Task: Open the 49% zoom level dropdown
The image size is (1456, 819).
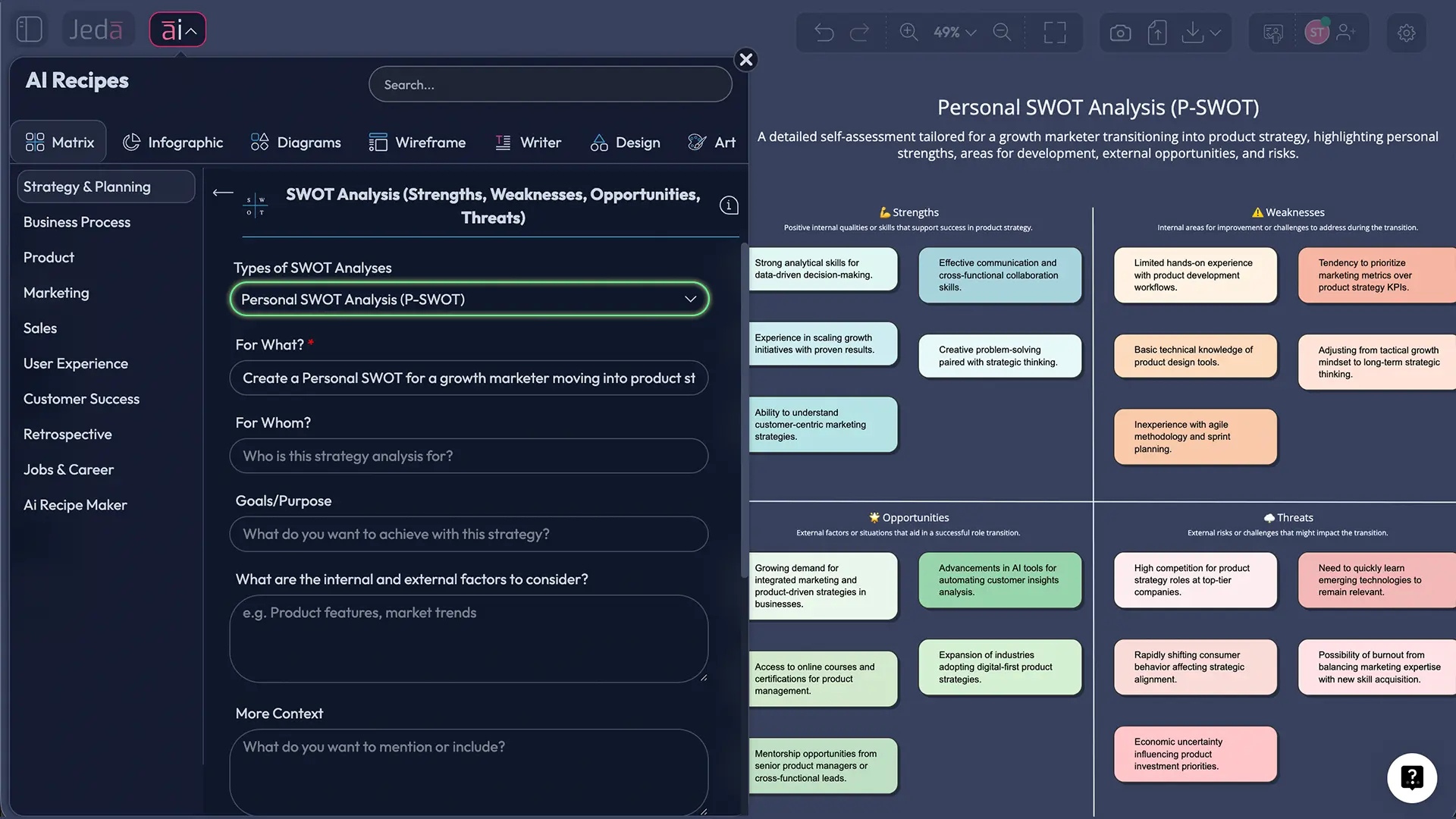Action: (x=955, y=33)
